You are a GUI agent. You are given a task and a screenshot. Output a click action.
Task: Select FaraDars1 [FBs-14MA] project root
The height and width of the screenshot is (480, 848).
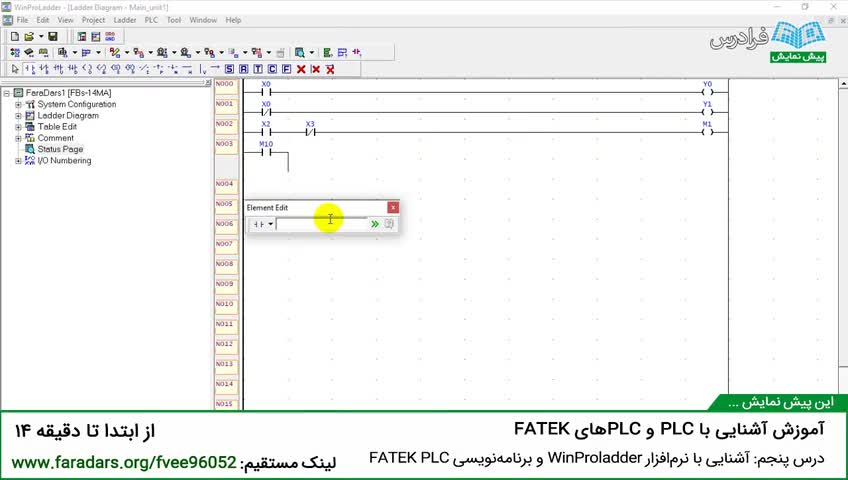pos(68,93)
